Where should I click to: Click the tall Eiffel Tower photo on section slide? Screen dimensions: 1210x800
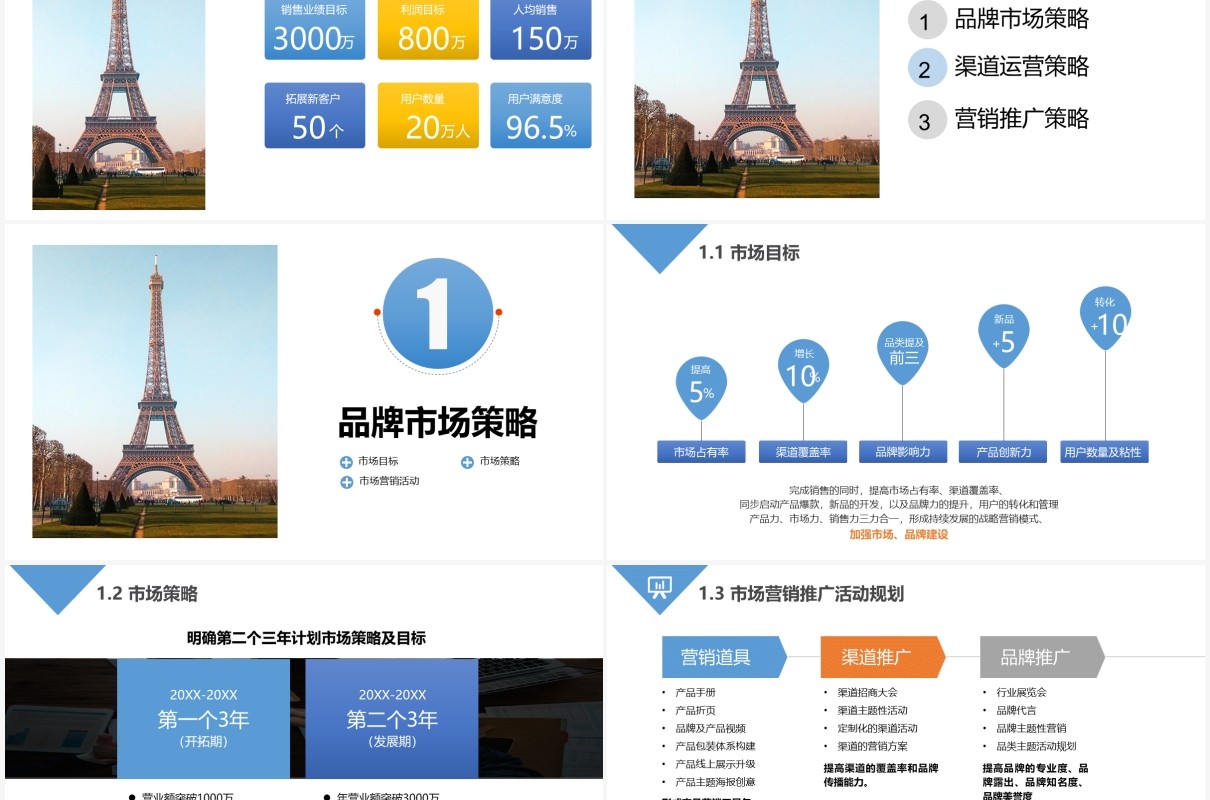click(155, 391)
